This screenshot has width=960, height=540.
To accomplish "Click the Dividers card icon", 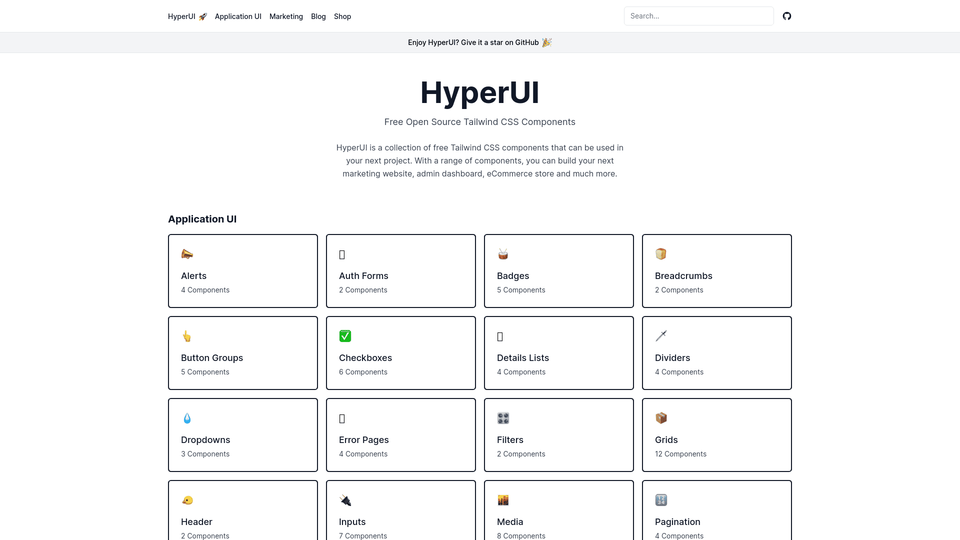I will point(661,336).
